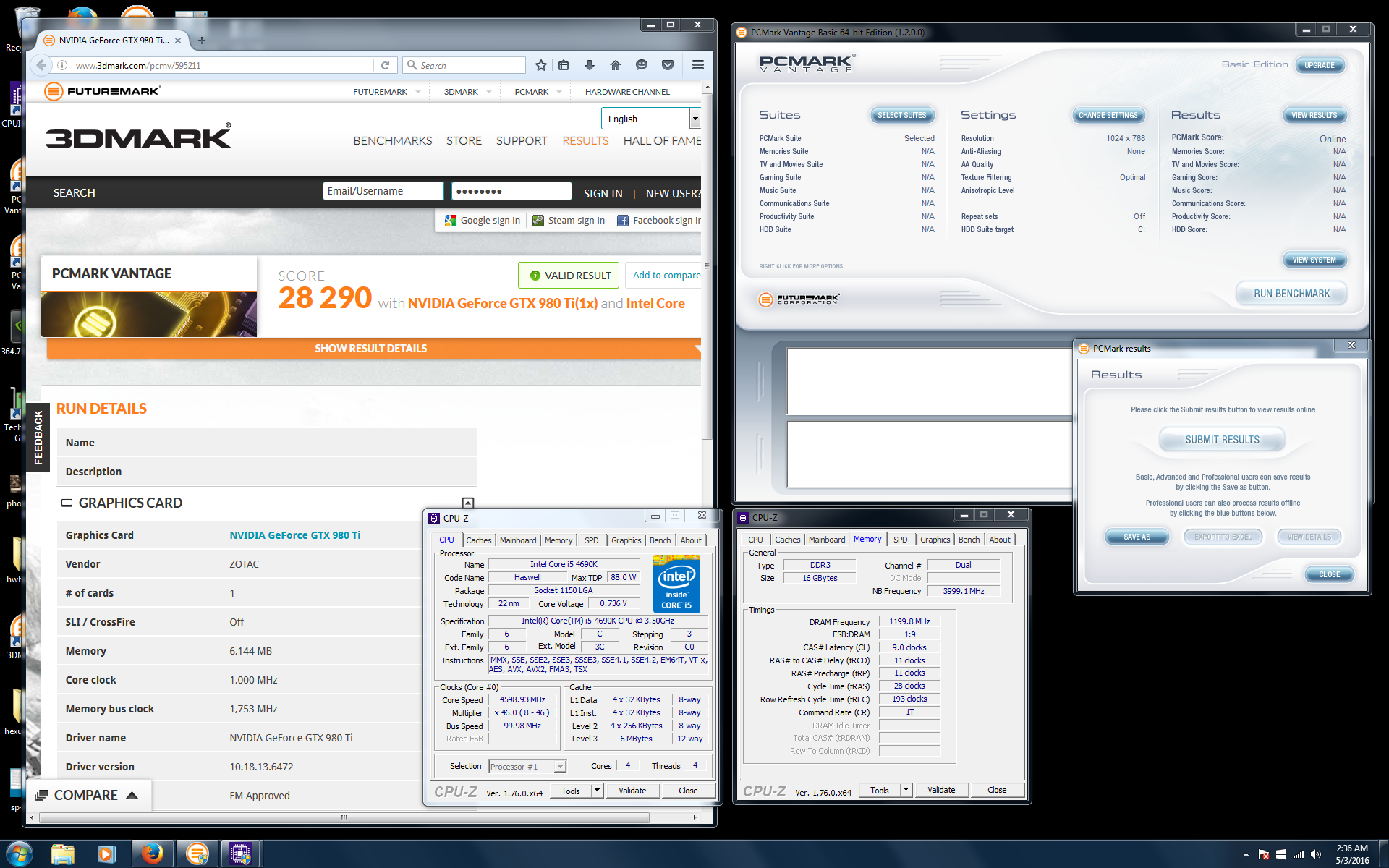The width and height of the screenshot is (1389, 868).
Task: Open Graphics tab in left CPU-Z window
Action: click(626, 540)
